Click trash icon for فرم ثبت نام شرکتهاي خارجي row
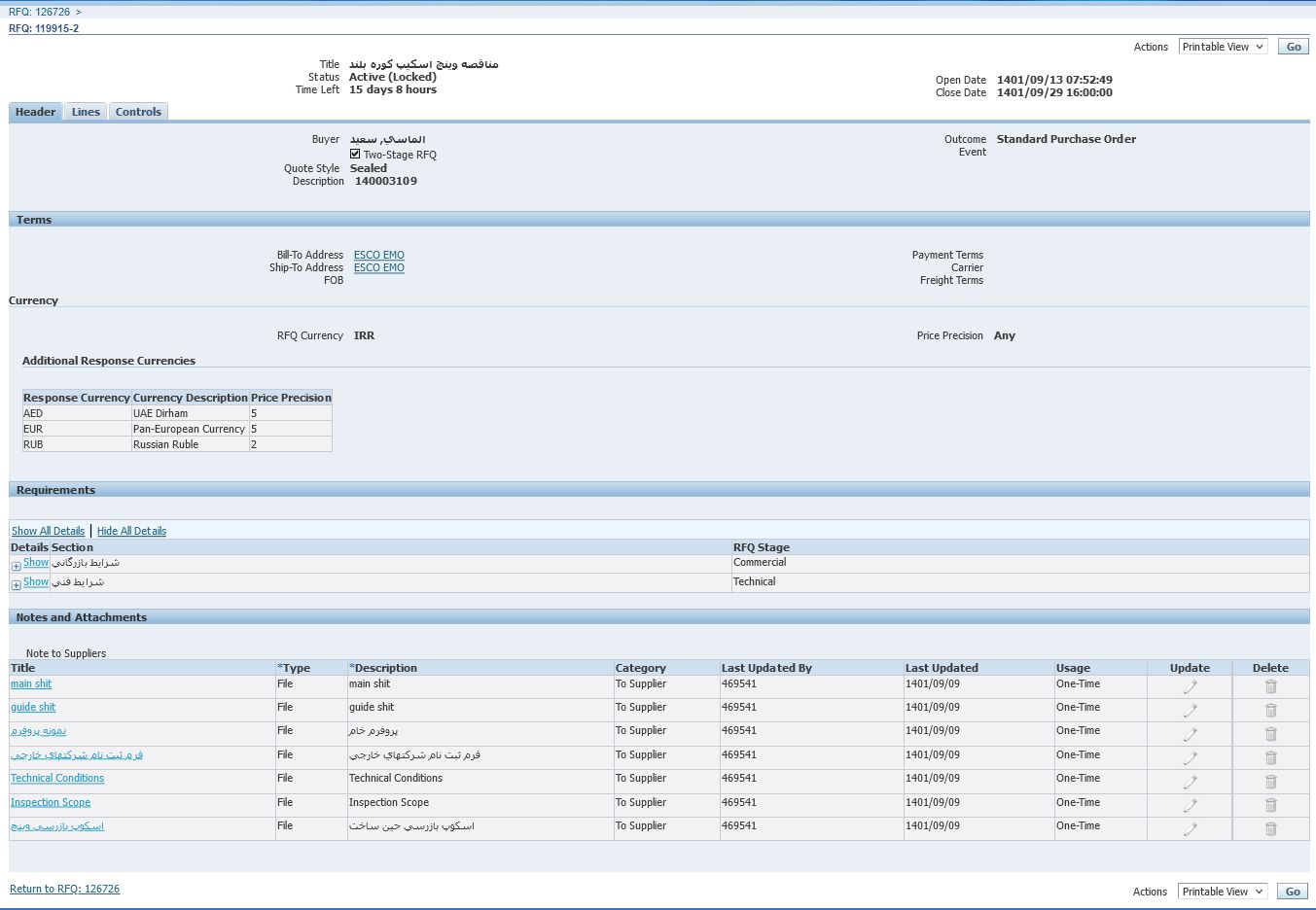Image resolution: width=1316 pixels, height=910 pixels. [x=1270, y=758]
